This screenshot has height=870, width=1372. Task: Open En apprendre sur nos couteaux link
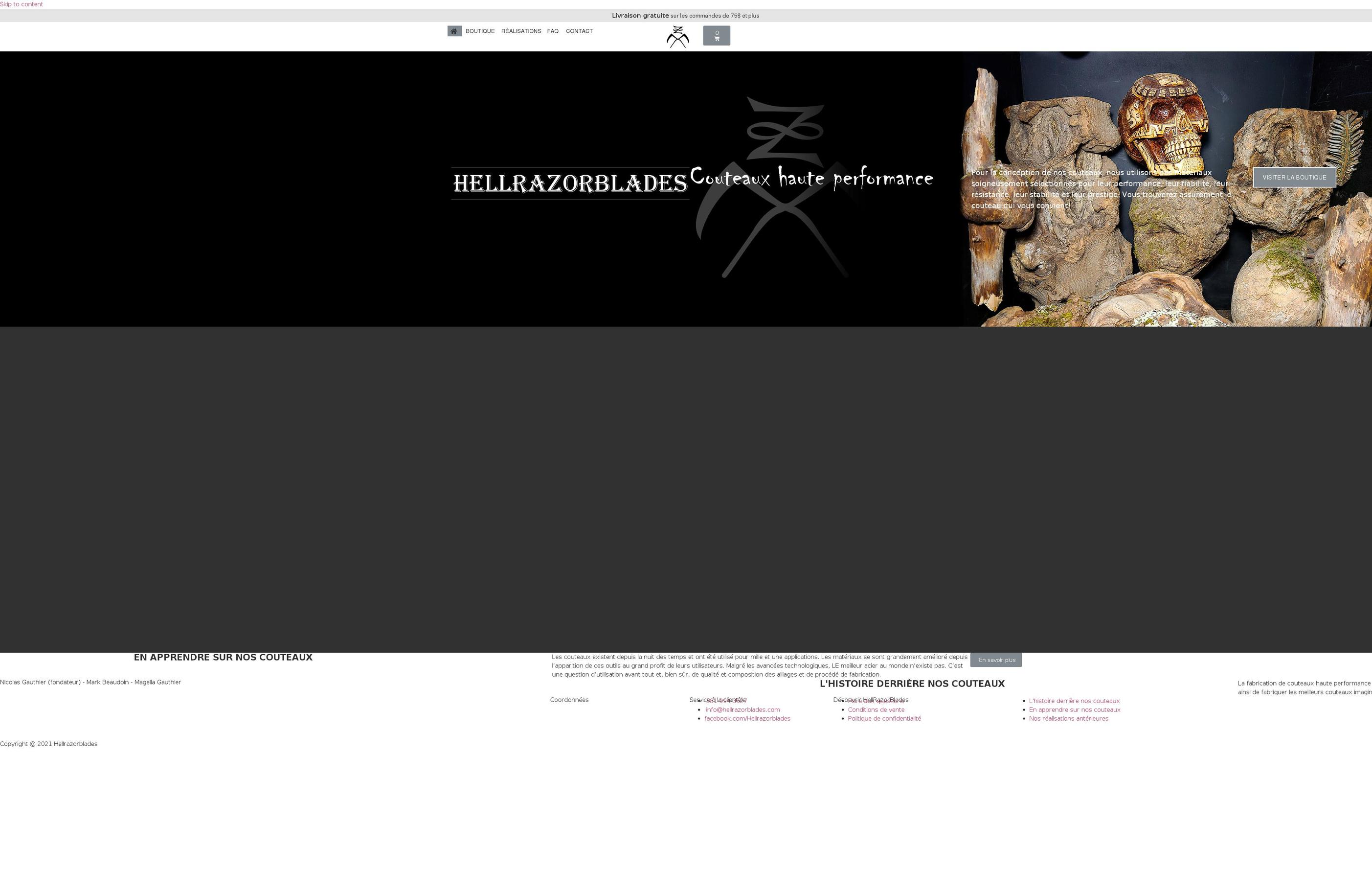pos(1075,710)
